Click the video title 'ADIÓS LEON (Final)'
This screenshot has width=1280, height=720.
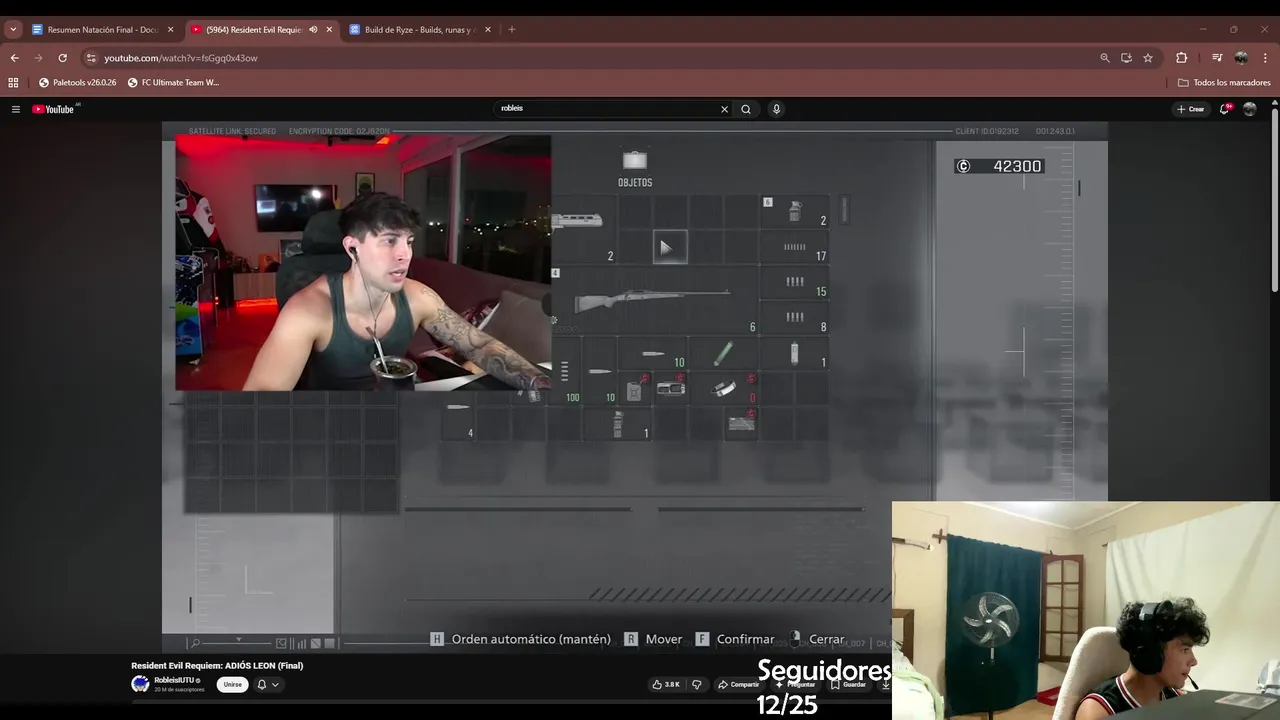(217, 665)
